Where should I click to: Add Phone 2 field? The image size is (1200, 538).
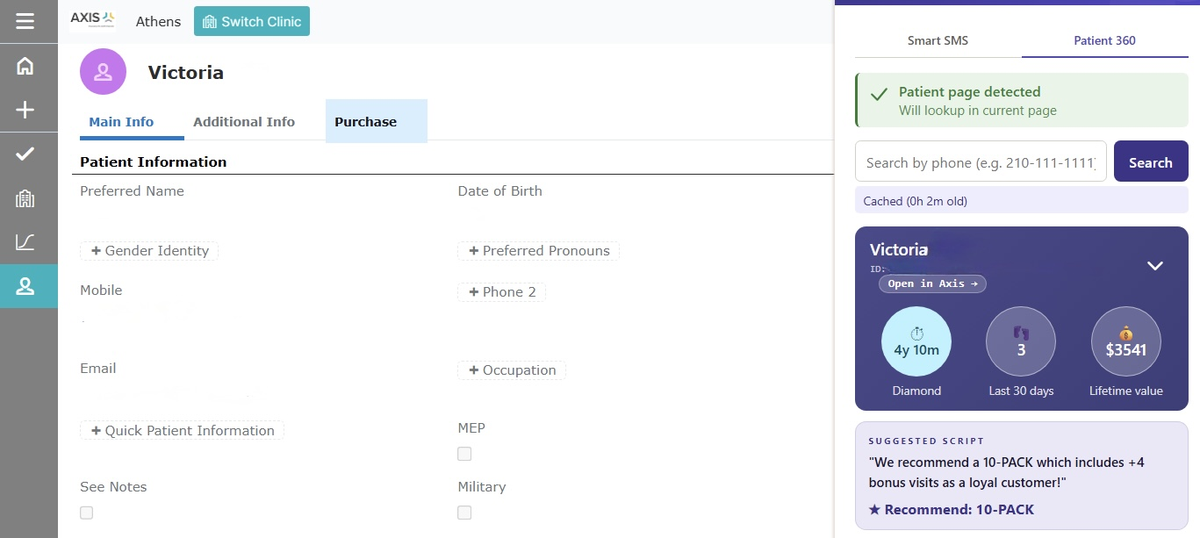502,292
